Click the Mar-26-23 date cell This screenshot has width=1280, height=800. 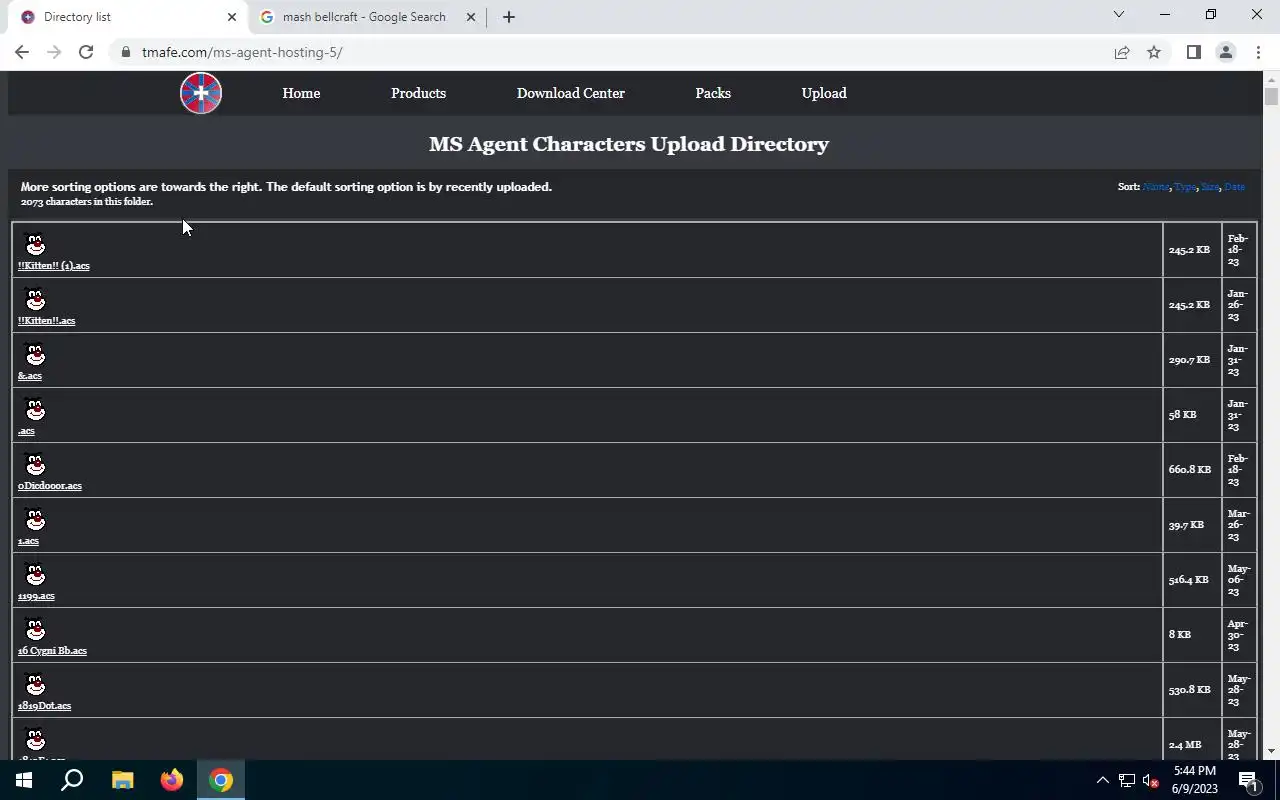point(1239,525)
